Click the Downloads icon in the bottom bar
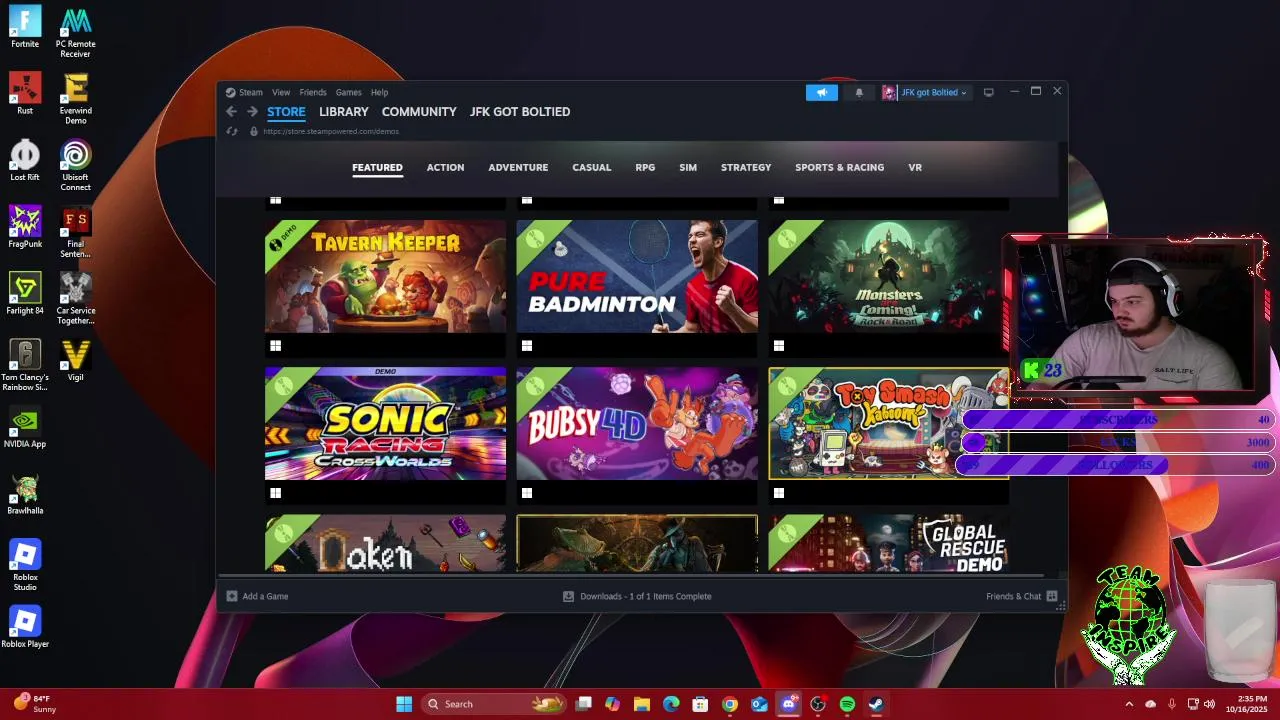 [569, 596]
